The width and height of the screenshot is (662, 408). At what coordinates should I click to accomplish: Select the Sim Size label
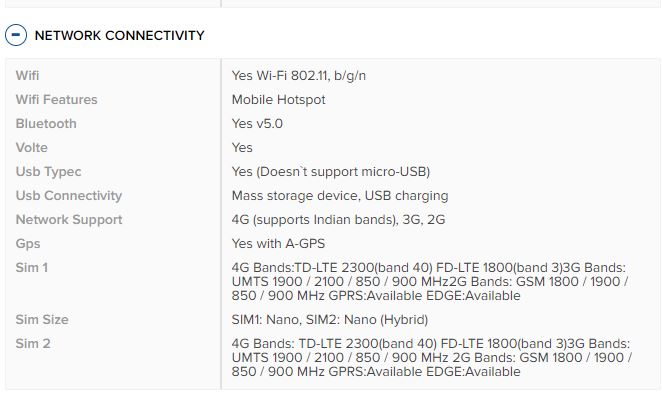coord(42,320)
